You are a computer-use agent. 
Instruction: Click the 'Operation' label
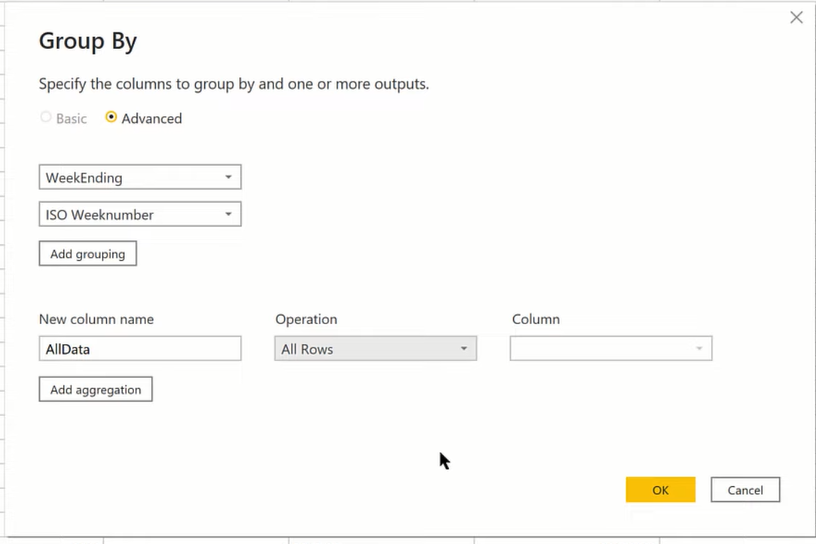click(306, 319)
